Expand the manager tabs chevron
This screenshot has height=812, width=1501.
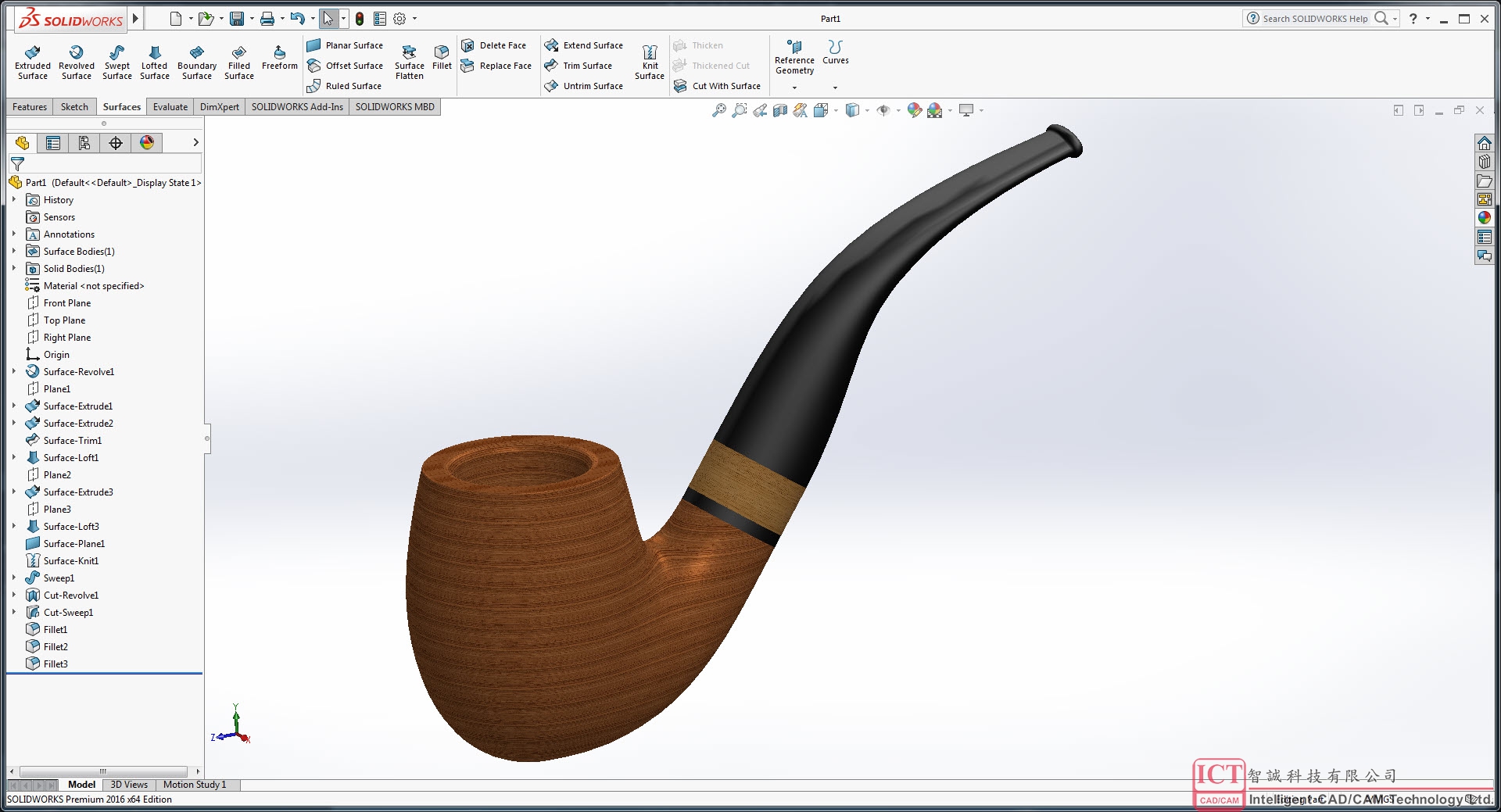pos(195,142)
